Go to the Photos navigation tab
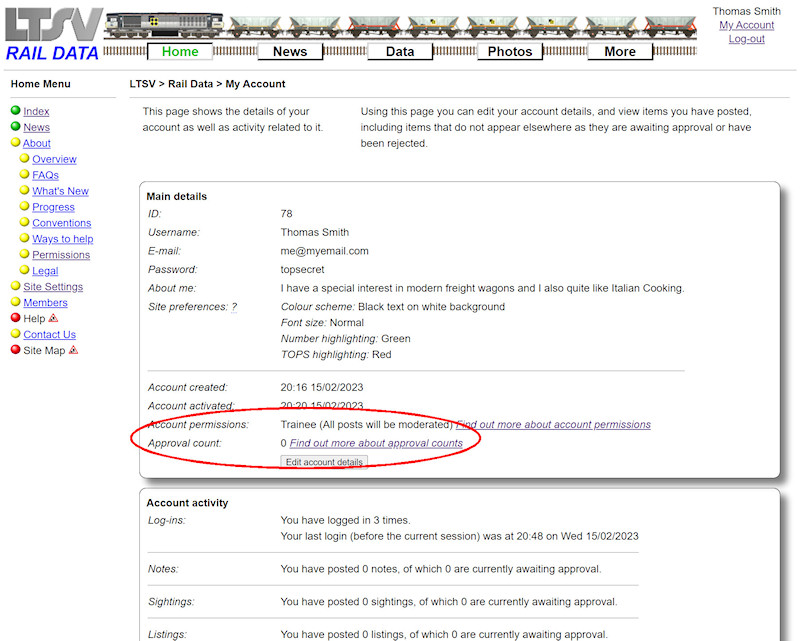The height and width of the screenshot is (641, 800). coord(510,52)
